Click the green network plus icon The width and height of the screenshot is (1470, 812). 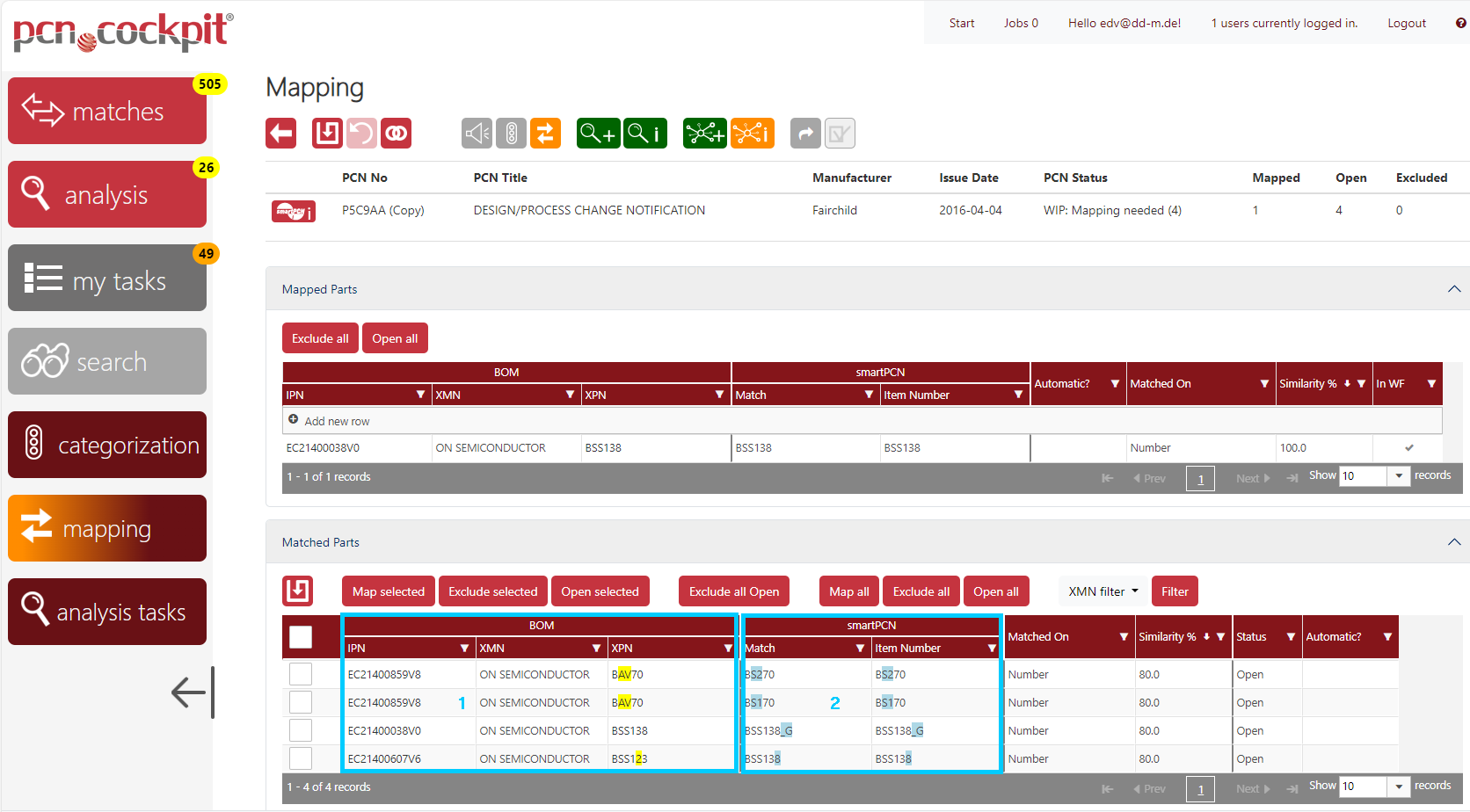coord(704,134)
